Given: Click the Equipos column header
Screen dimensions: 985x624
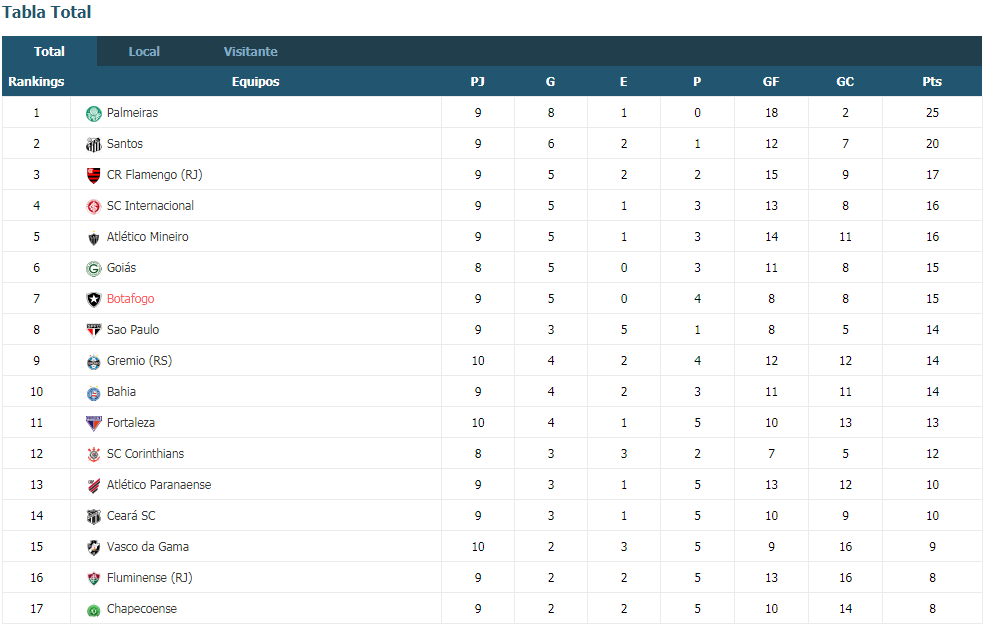Looking at the screenshot, I should pos(256,82).
